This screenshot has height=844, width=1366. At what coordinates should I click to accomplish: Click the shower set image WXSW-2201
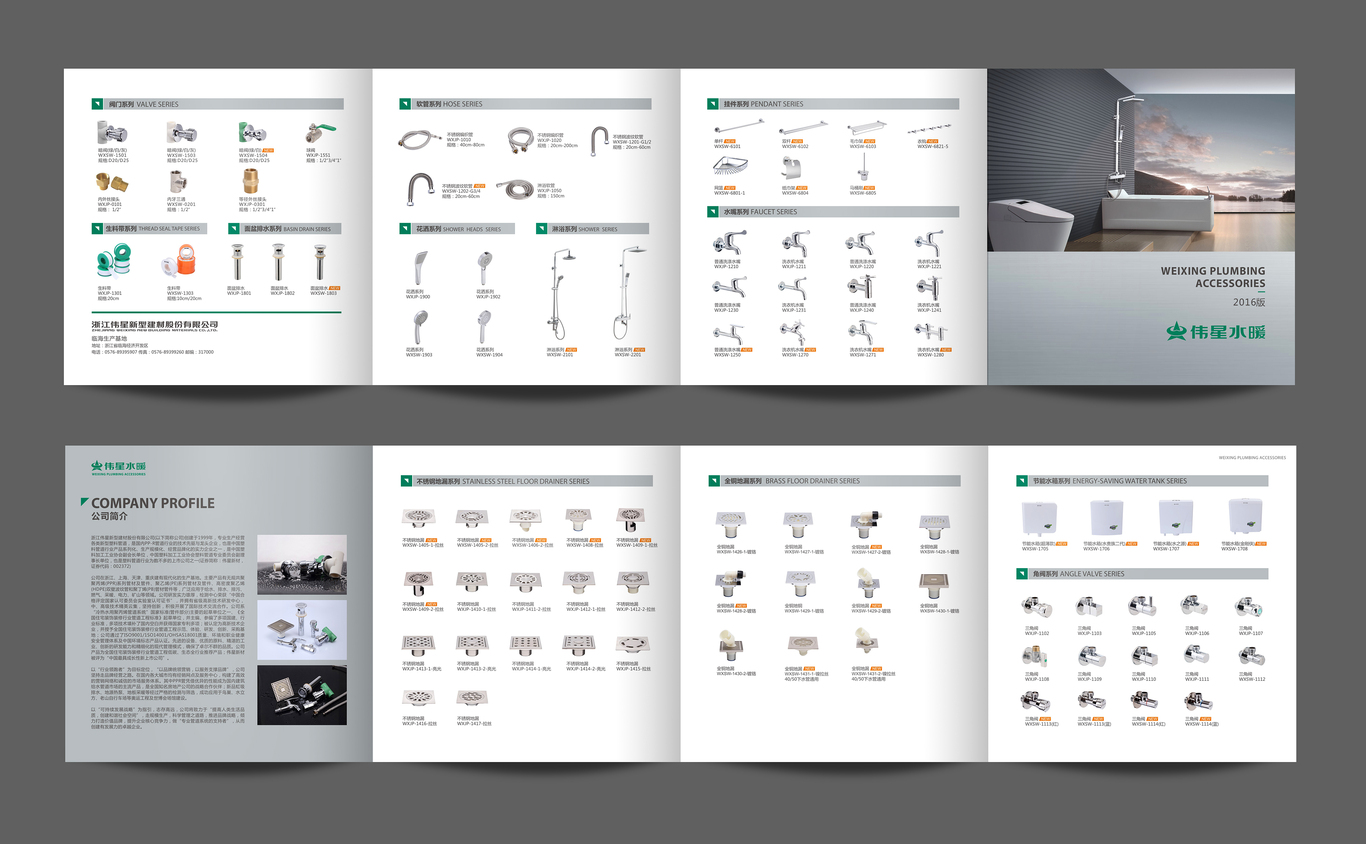click(629, 294)
